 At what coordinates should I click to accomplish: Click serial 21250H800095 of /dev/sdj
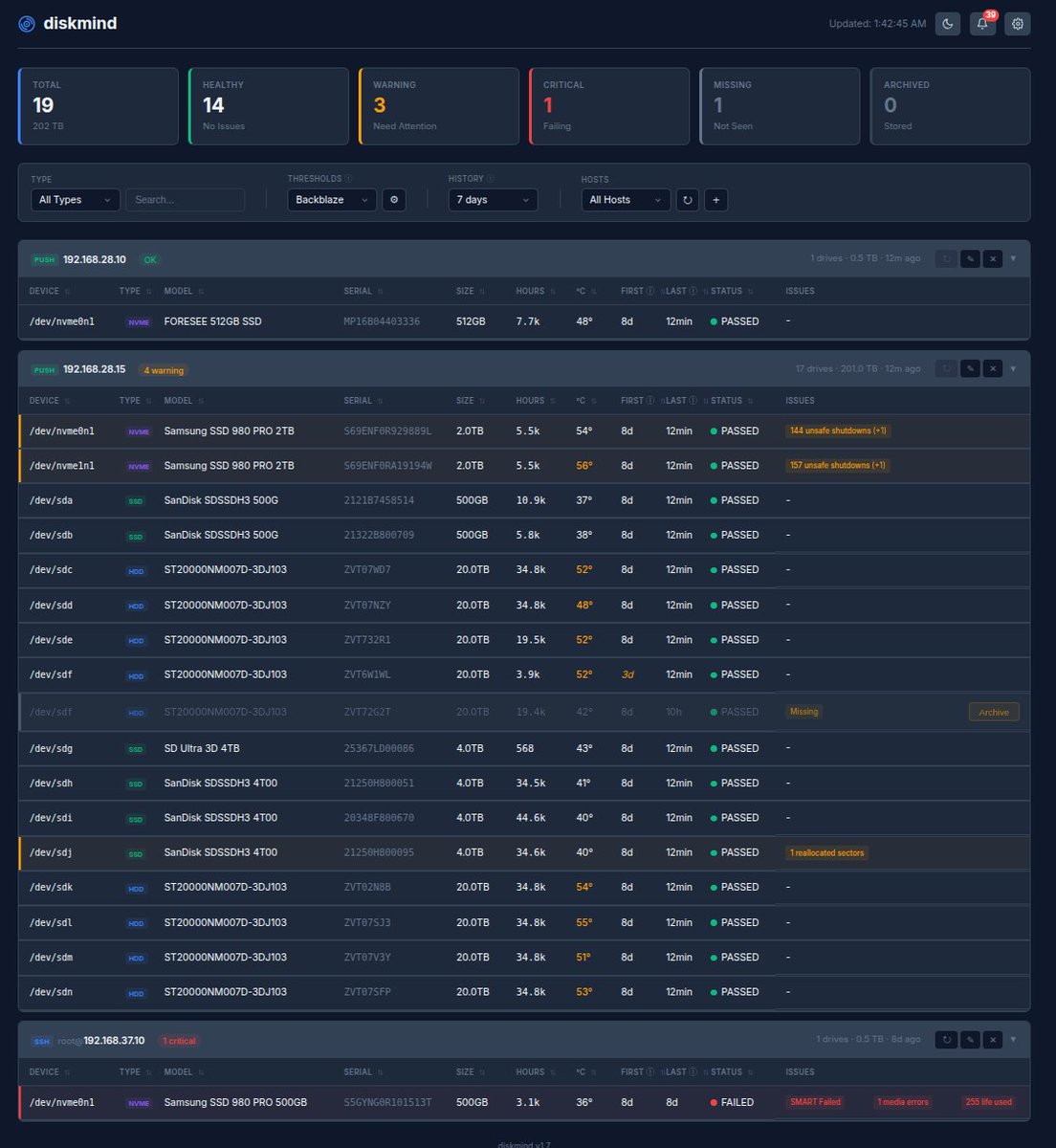379,852
